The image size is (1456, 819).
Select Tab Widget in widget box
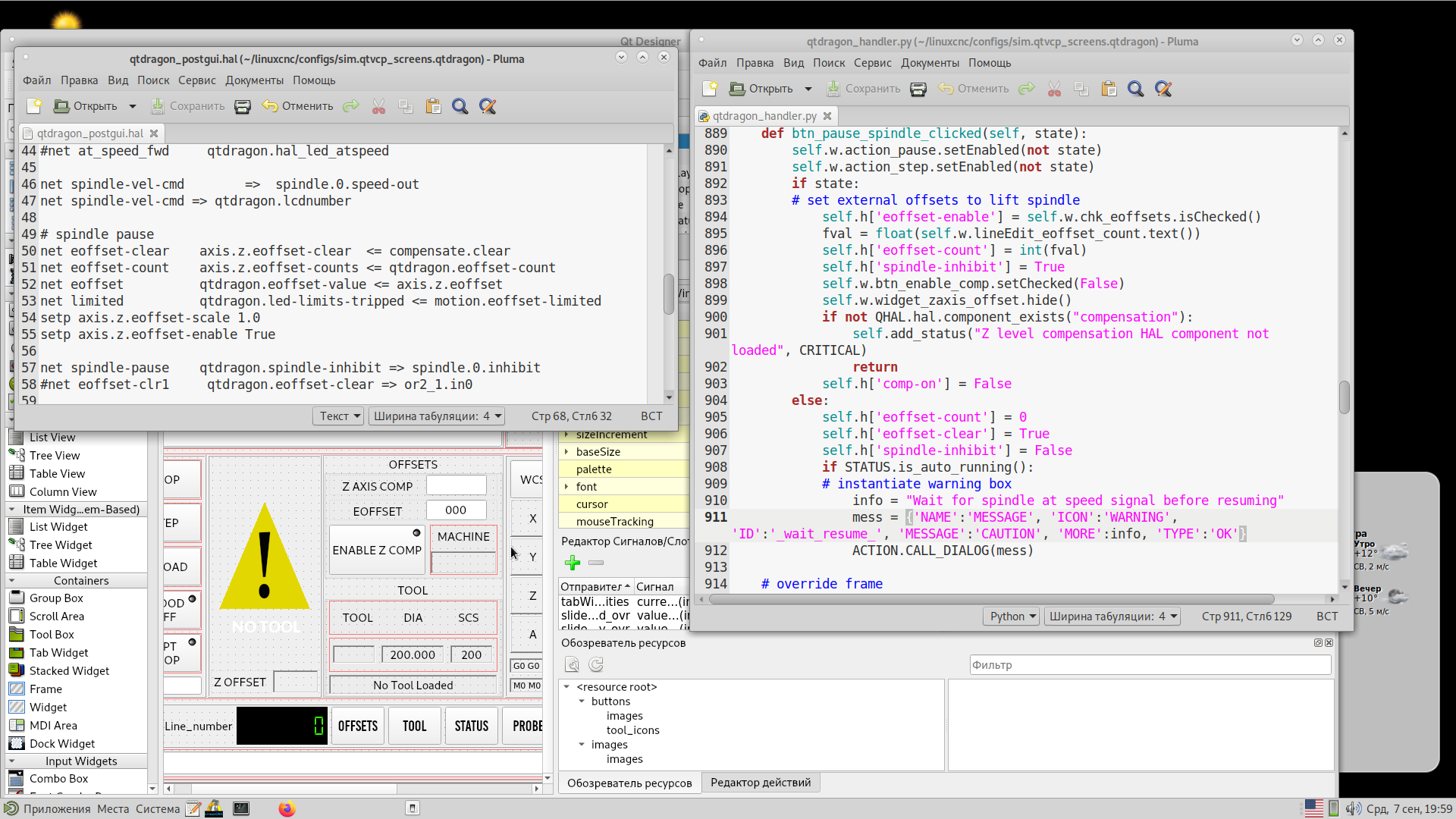point(58,653)
